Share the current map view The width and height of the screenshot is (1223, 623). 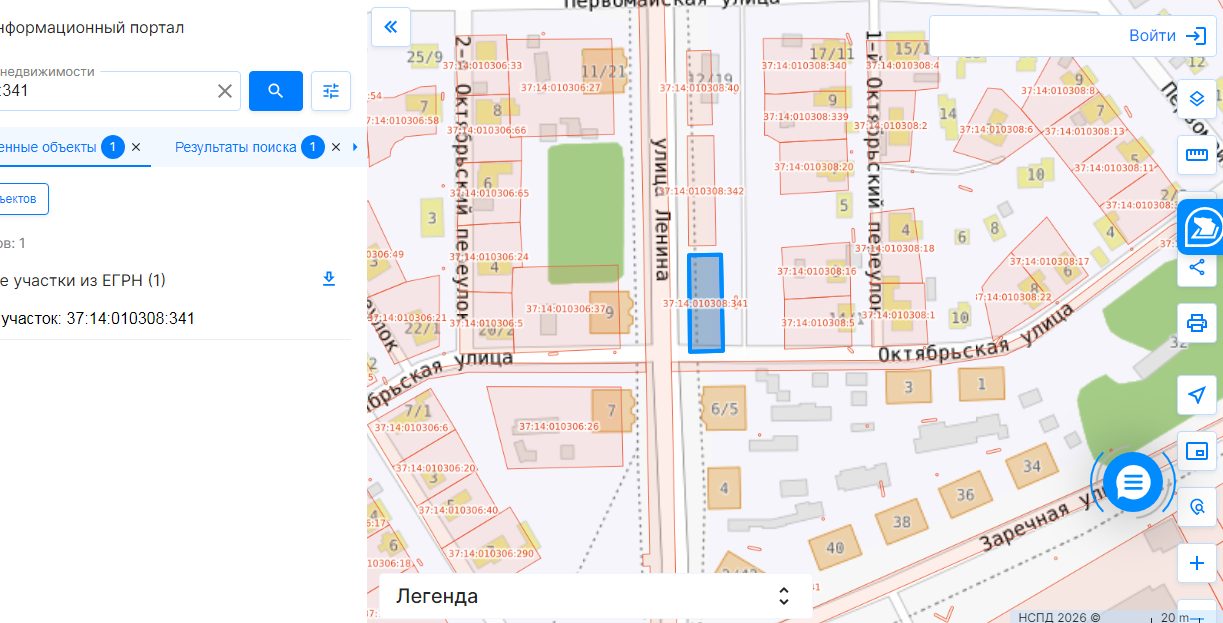(1196, 267)
